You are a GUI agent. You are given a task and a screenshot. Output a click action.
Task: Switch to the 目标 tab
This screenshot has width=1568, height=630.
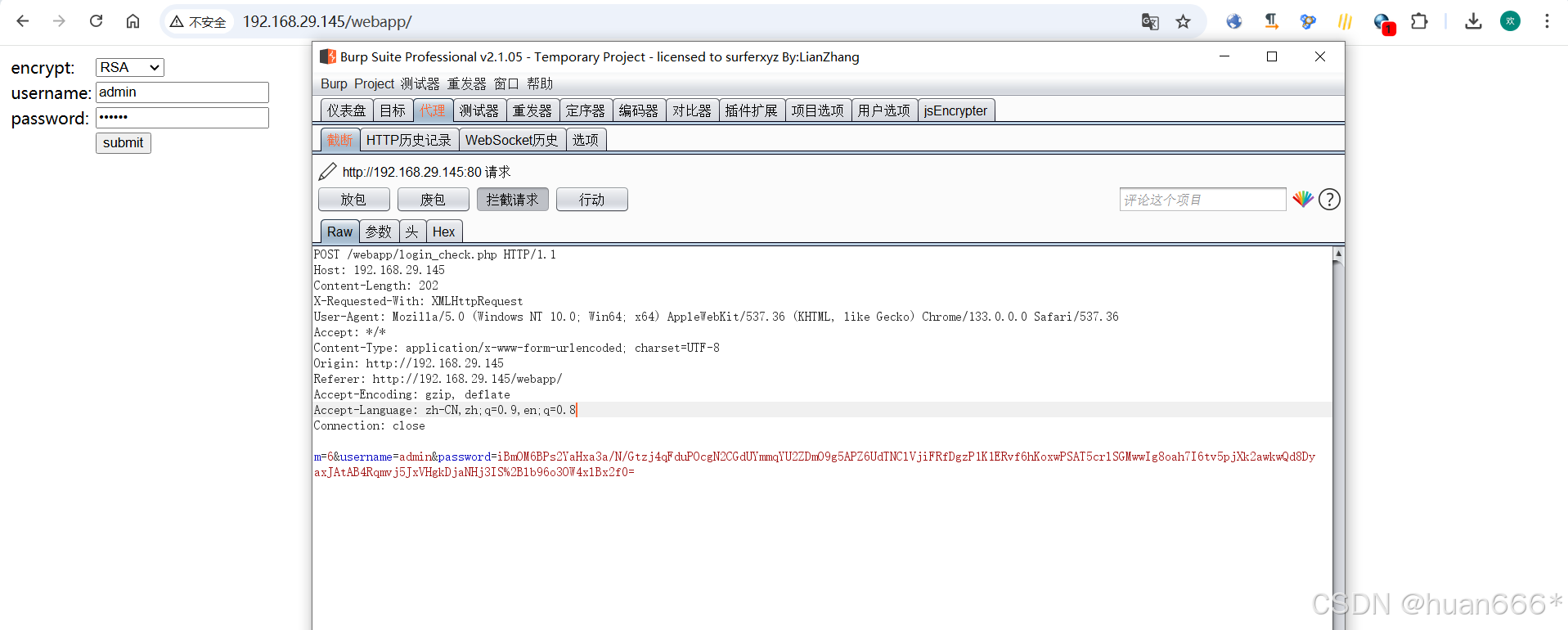coord(393,110)
